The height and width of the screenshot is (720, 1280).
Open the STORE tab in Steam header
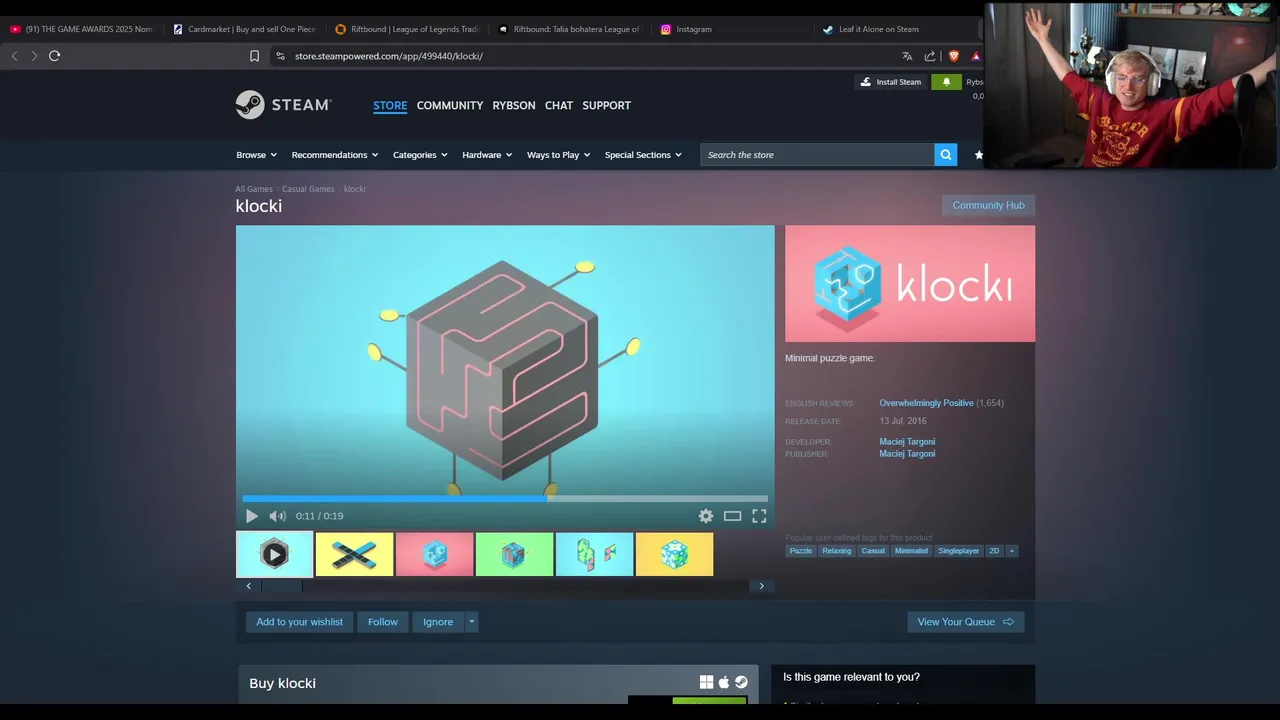pos(390,105)
